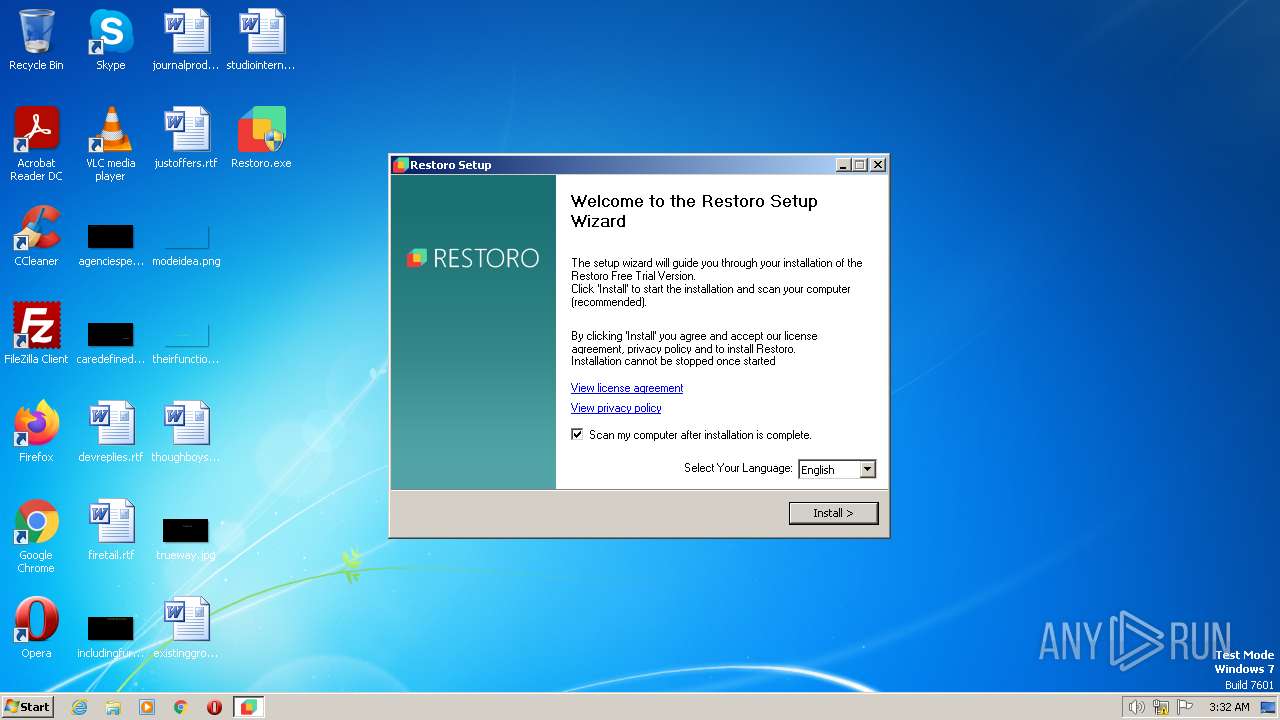Viewport: 1280px width, 720px height.
Task: Uncheck Scan my computer after installation
Action: coord(577,435)
